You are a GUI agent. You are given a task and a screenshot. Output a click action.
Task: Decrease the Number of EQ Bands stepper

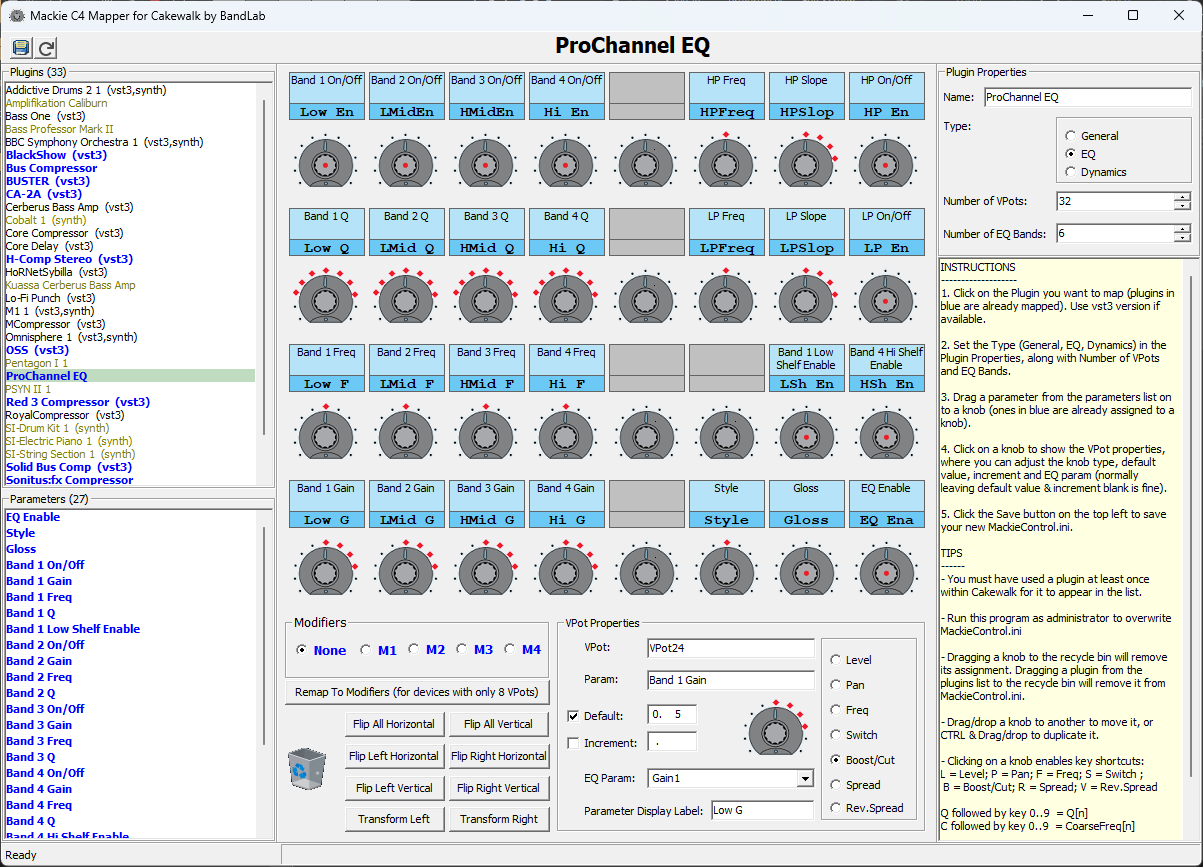click(1182, 239)
